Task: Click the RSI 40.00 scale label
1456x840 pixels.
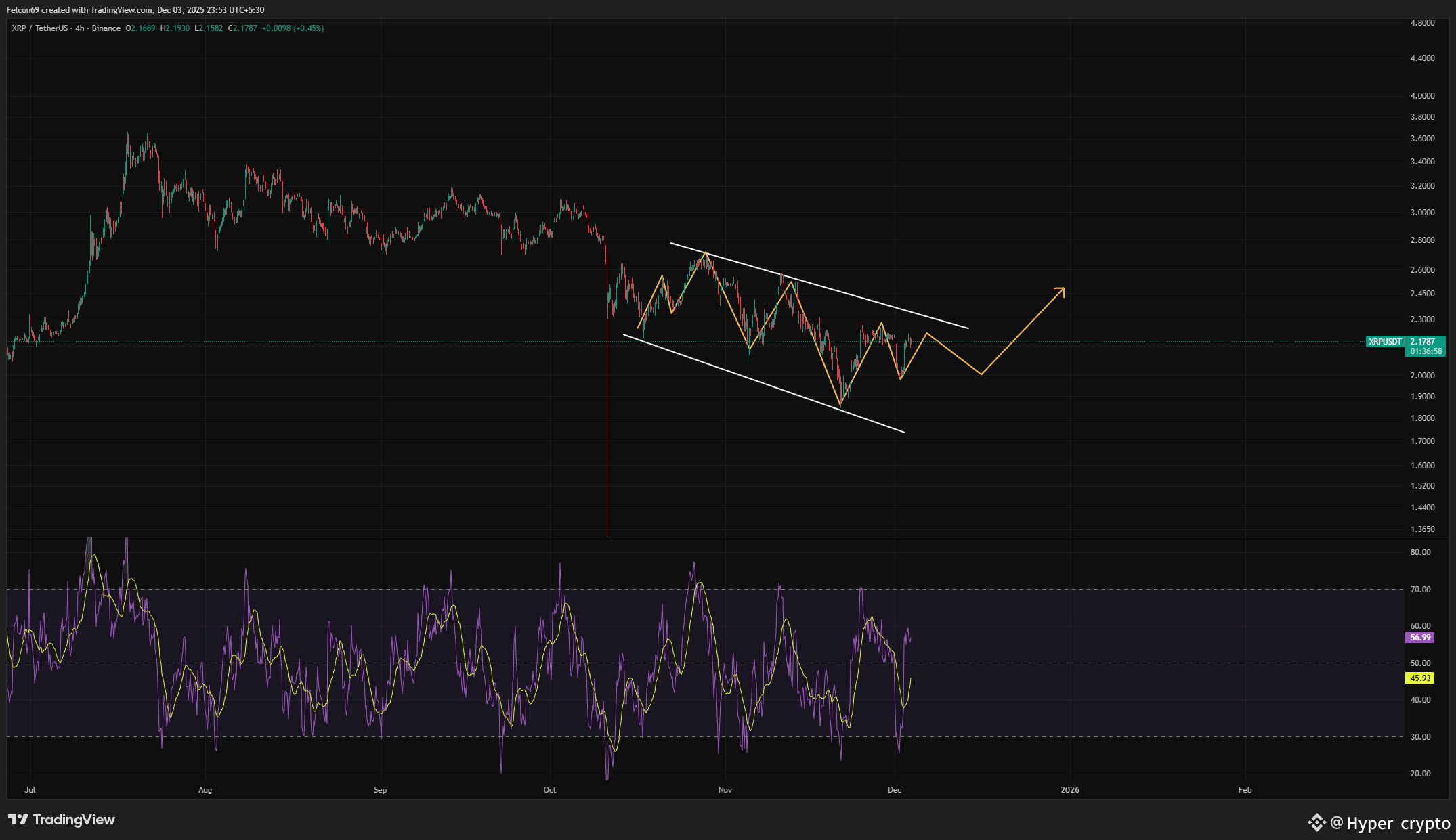Action: [1420, 700]
